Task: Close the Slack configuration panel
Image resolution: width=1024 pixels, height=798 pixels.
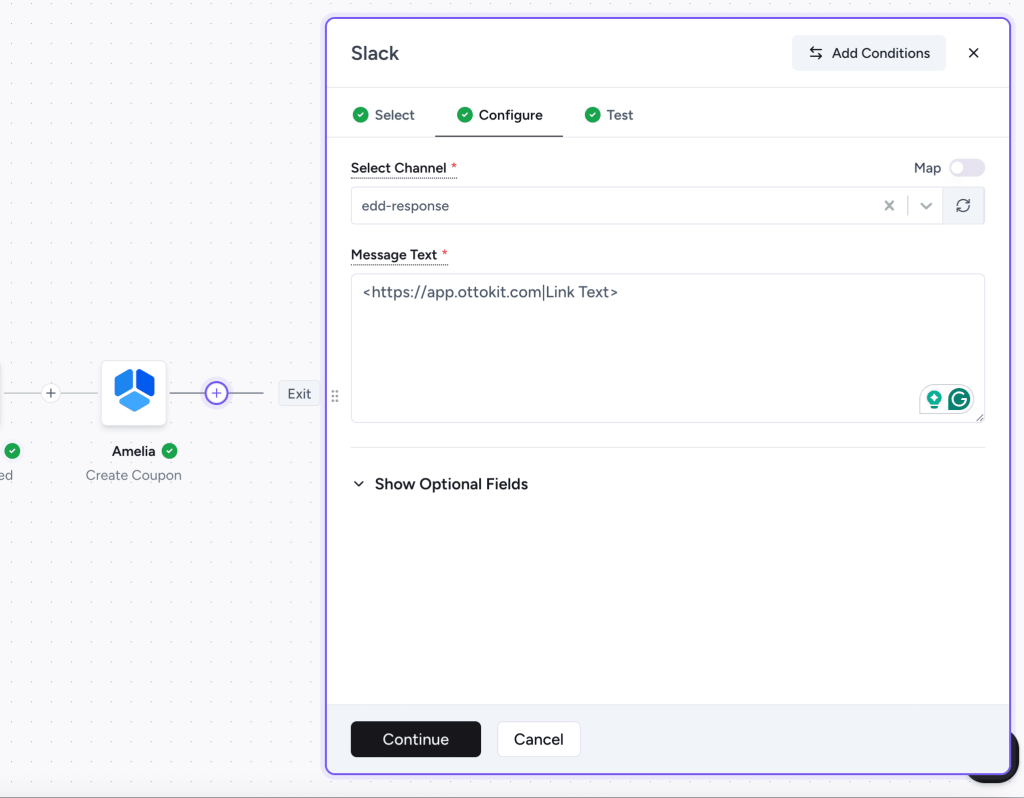Action: (x=973, y=53)
